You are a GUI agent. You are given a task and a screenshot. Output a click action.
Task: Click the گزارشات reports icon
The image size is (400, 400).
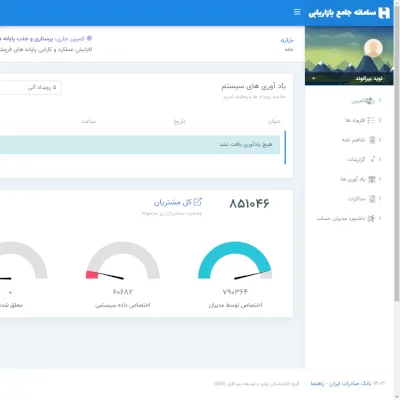coord(372,159)
